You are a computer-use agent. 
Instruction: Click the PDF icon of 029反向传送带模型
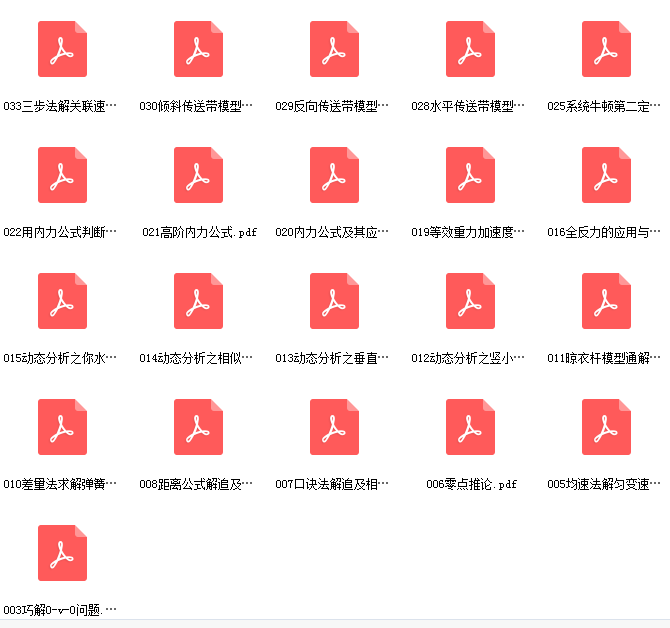334,49
